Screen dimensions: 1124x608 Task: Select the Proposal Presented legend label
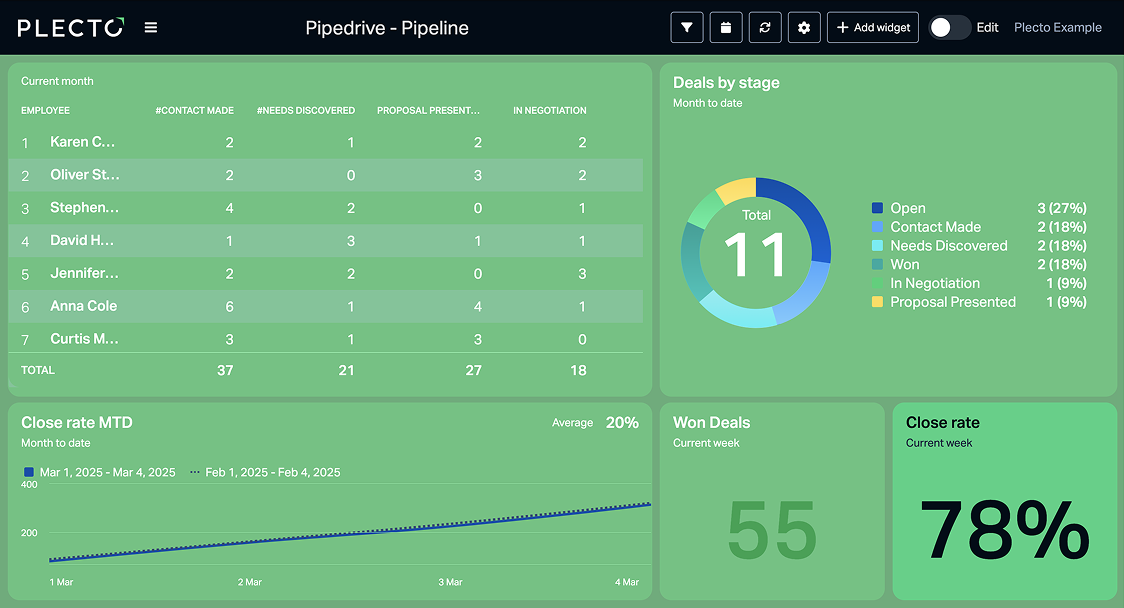(953, 302)
